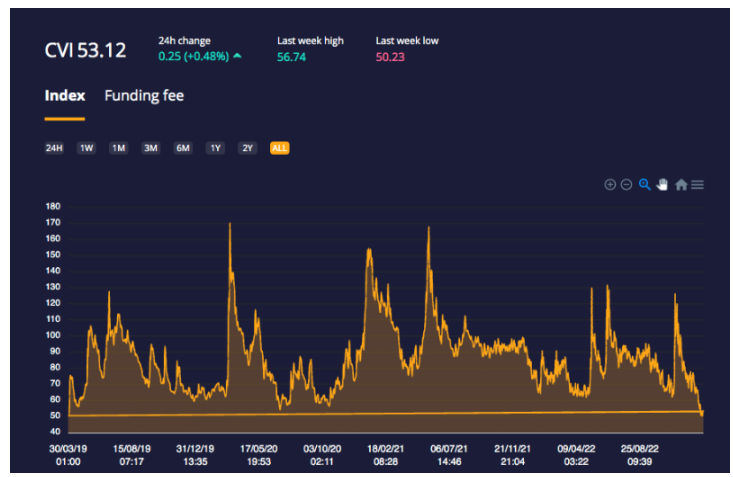
Task: Click the 180 y-axis label
Action: 53,206
